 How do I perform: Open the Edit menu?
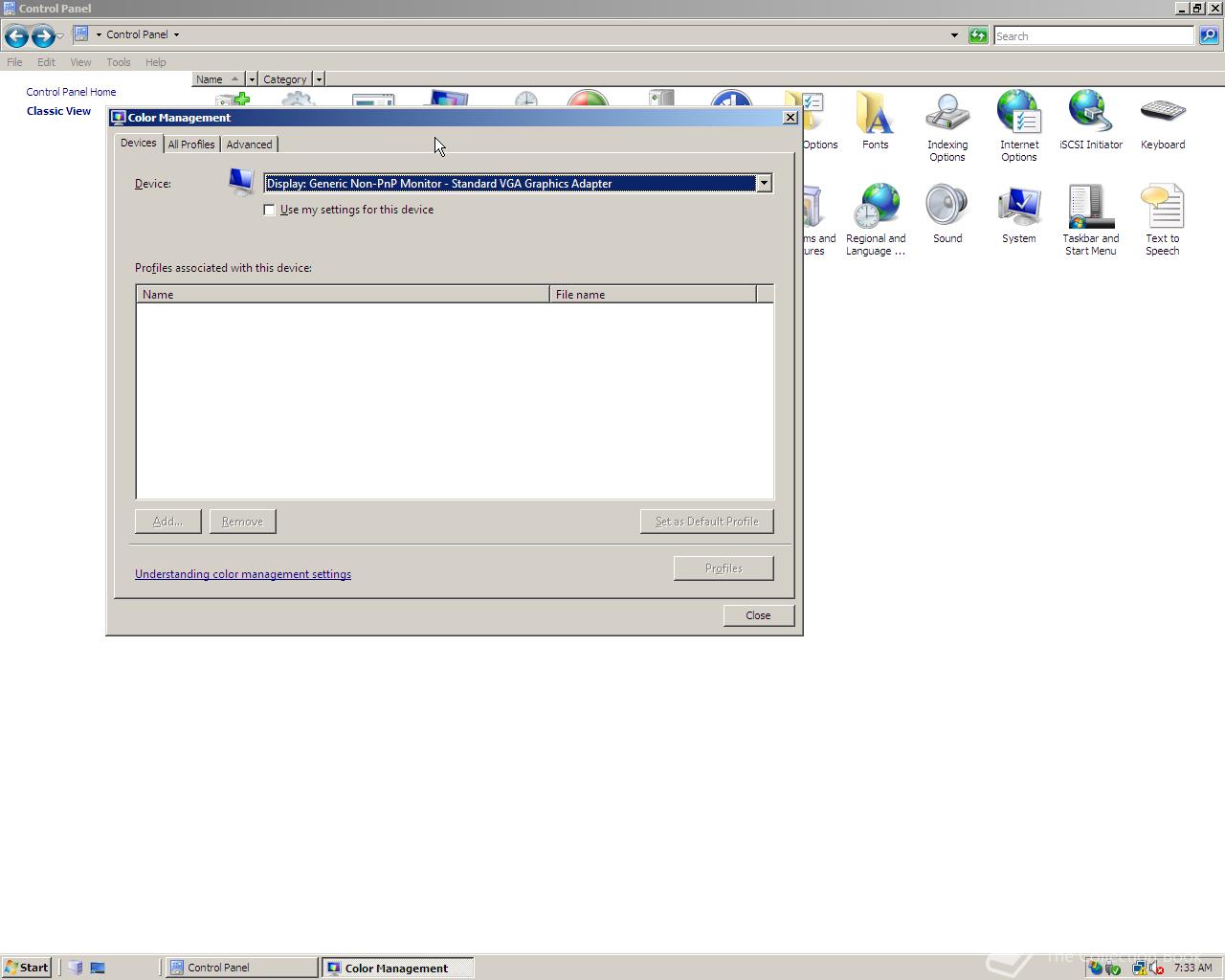(46, 62)
